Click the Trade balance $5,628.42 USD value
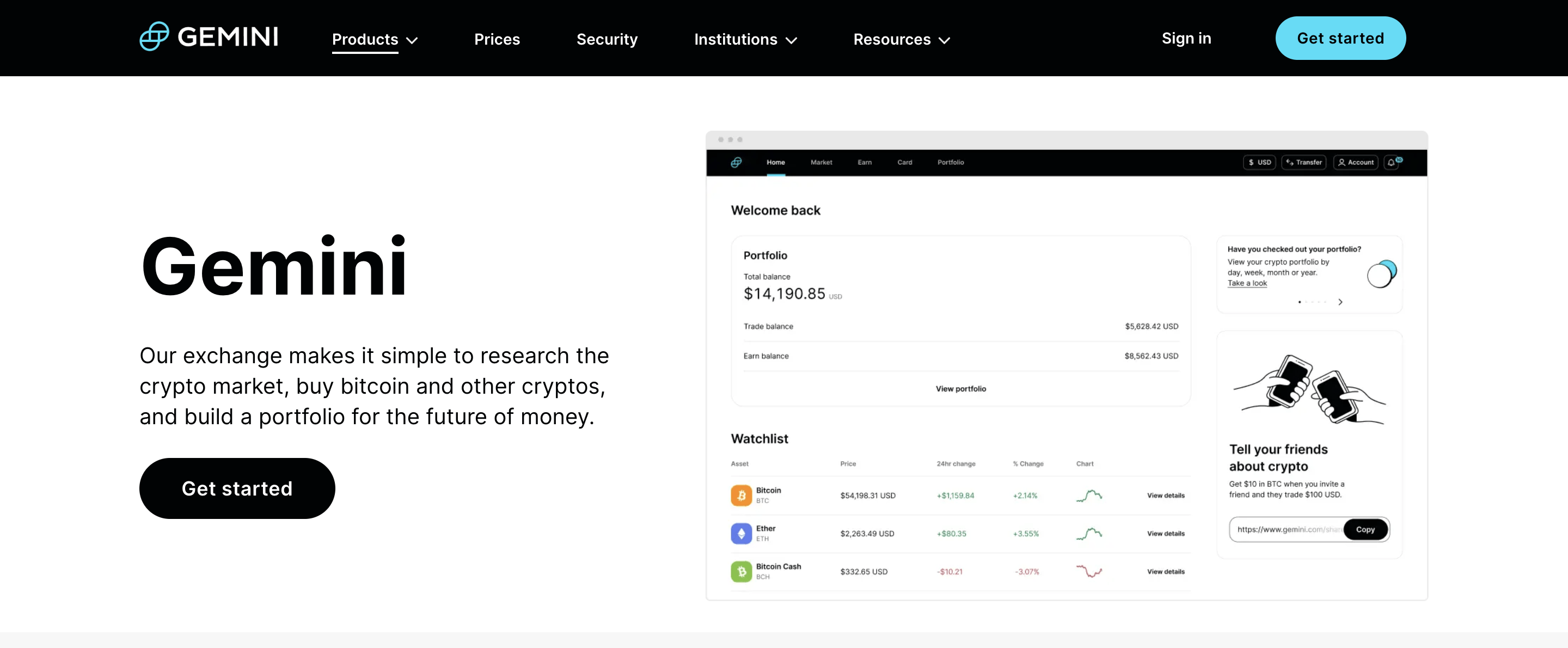1568x648 pixels. [x=1151, y=326]
